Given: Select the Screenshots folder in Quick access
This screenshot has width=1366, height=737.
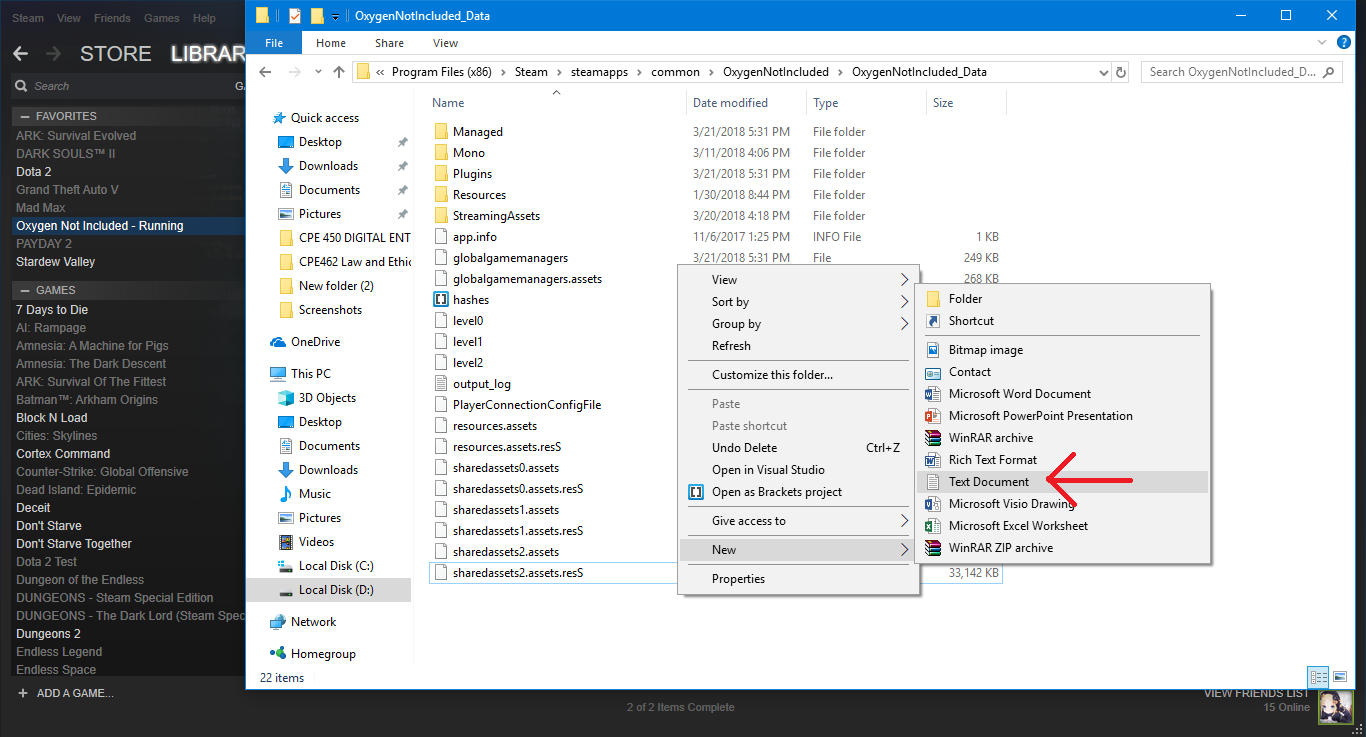Looking at the screenshot, I should pos(331,310).
